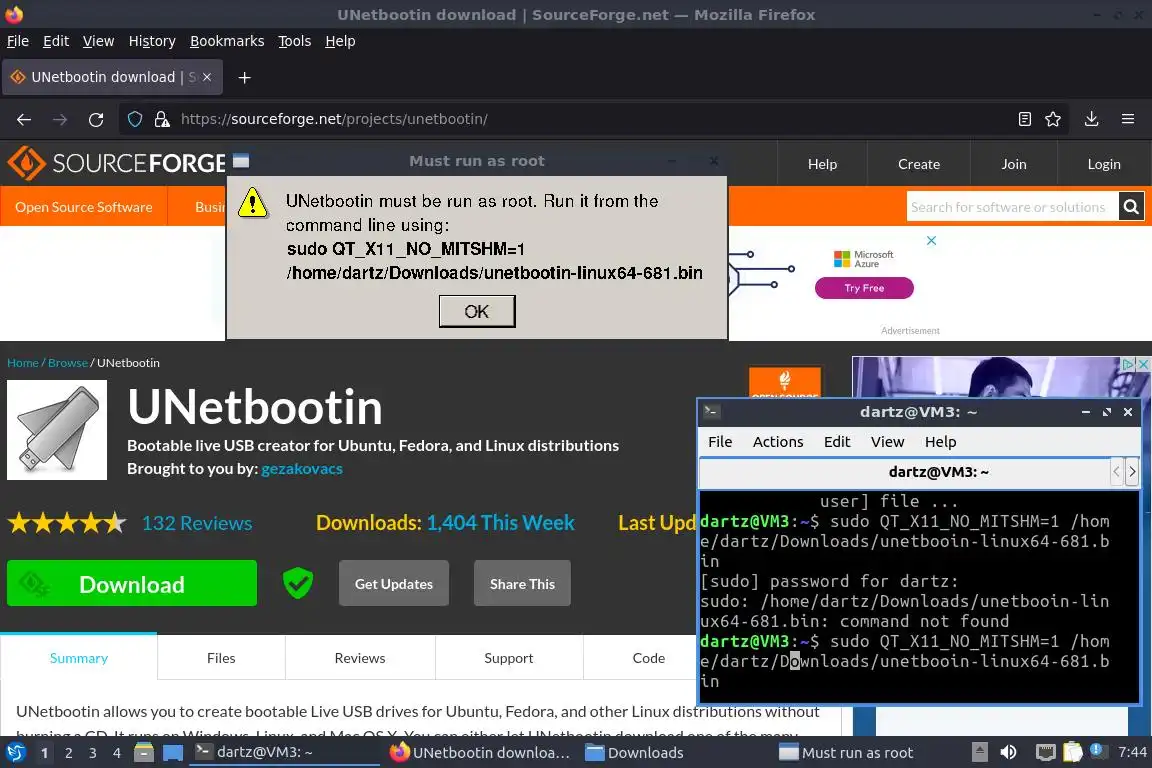This screenshot has height=768, width=1152.
Task: Toggle reader view icon in address bar
Action: 1024,119
